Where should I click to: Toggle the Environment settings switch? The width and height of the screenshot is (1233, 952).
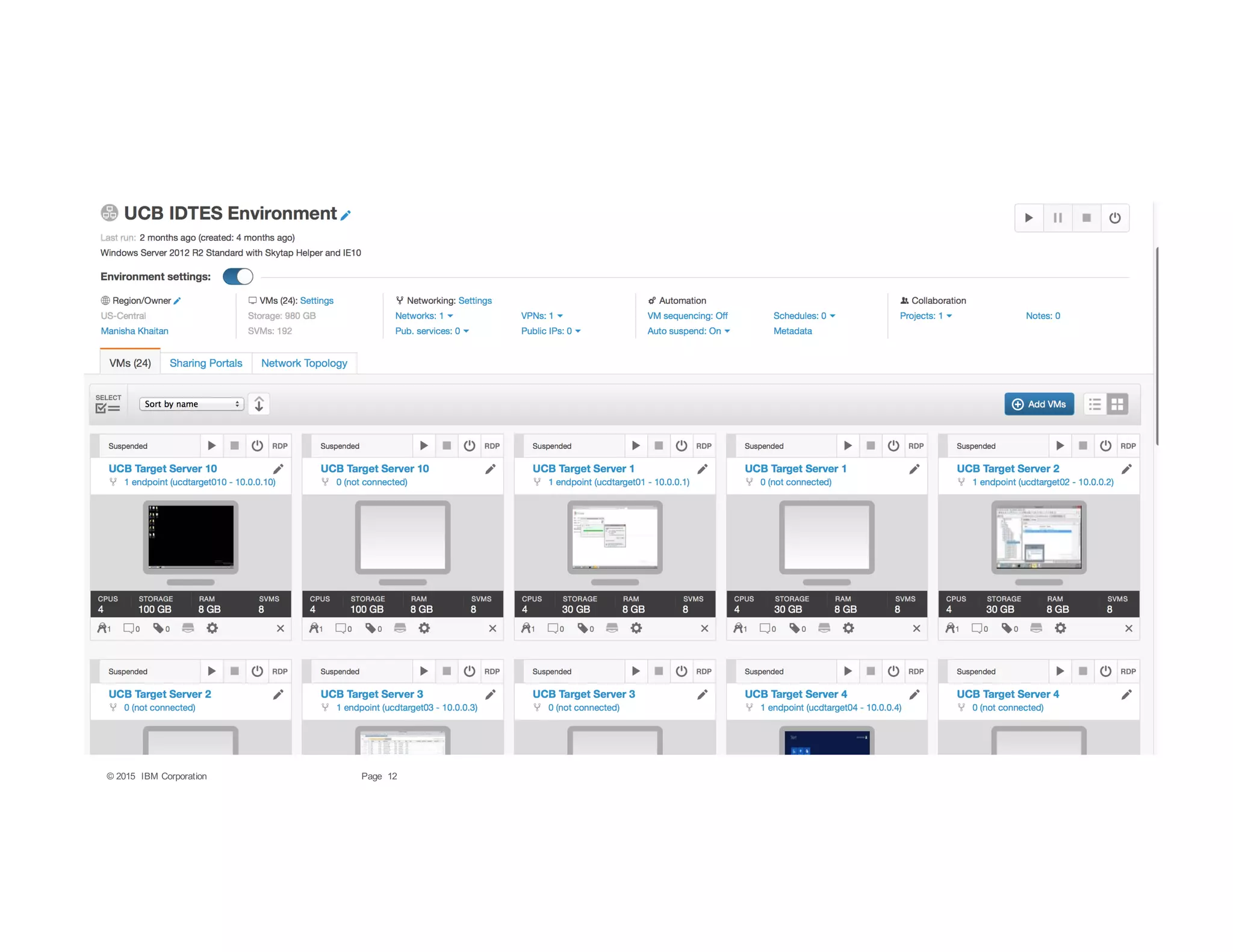(x=238, y=277)
